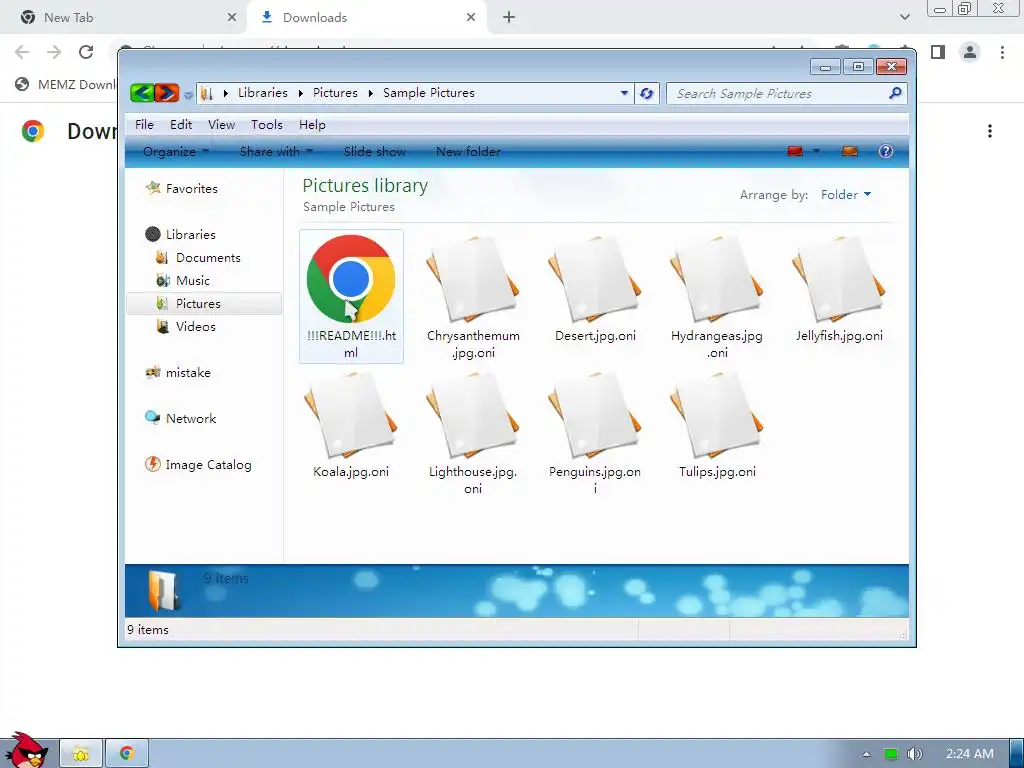Screen dimensions: 1024x768
Task: Close the Downloads browser tab
Action: [471, 18]
